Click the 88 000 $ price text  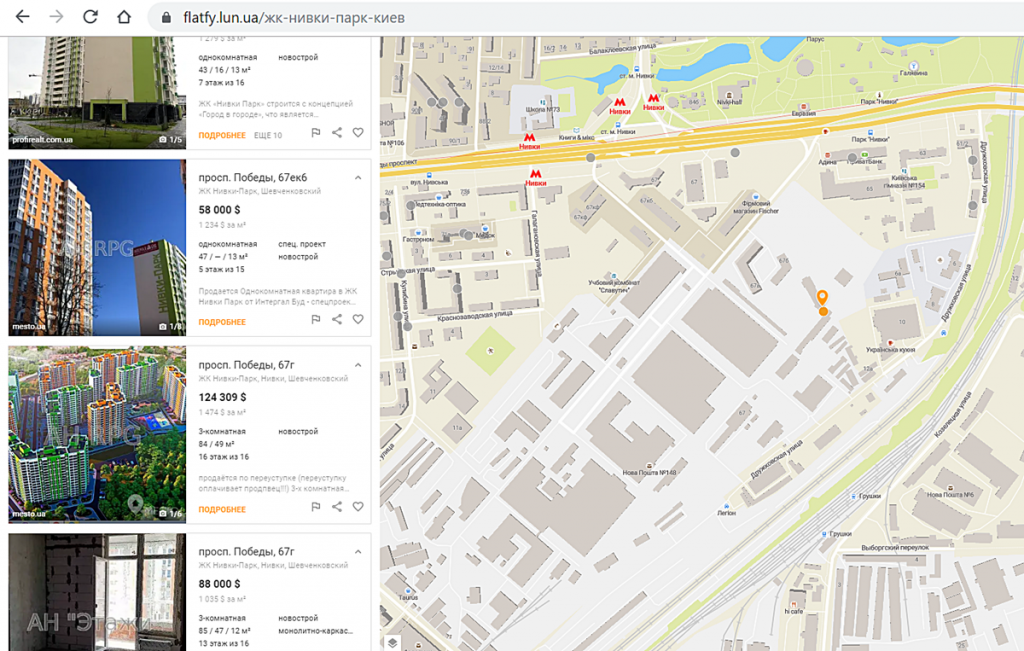(x=219, y=584)
